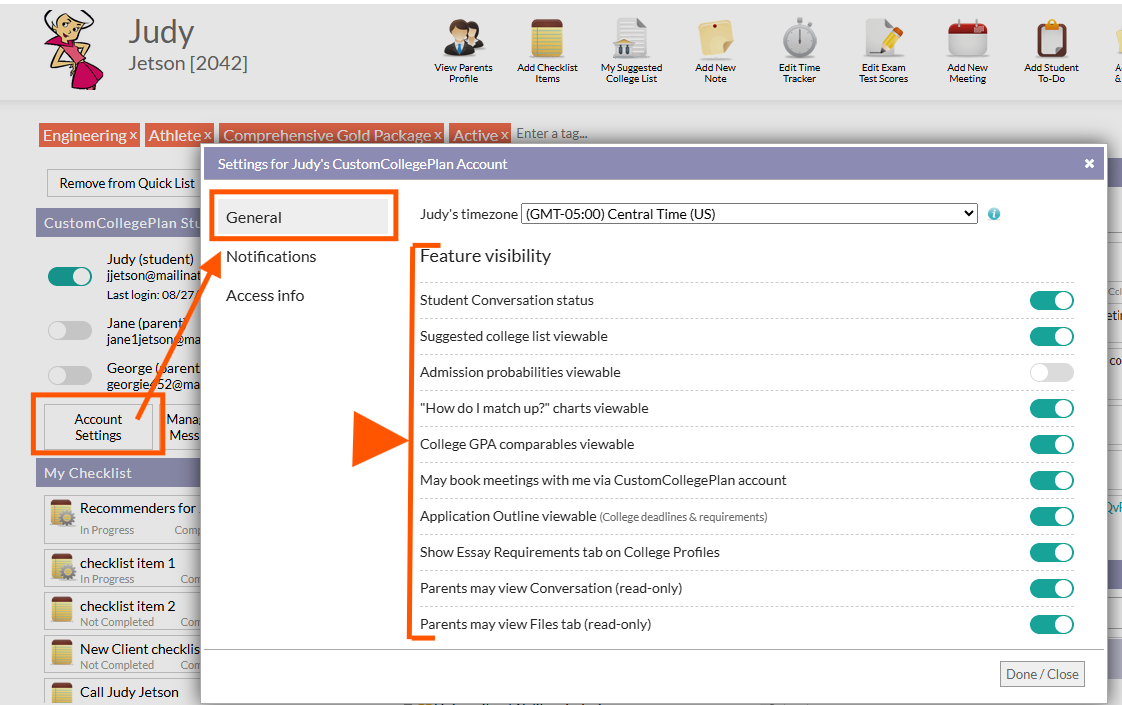Open Judy's timezone dropdown
Screen dimensions: 1122x705
pyautogui.click(x=749, y=214)
